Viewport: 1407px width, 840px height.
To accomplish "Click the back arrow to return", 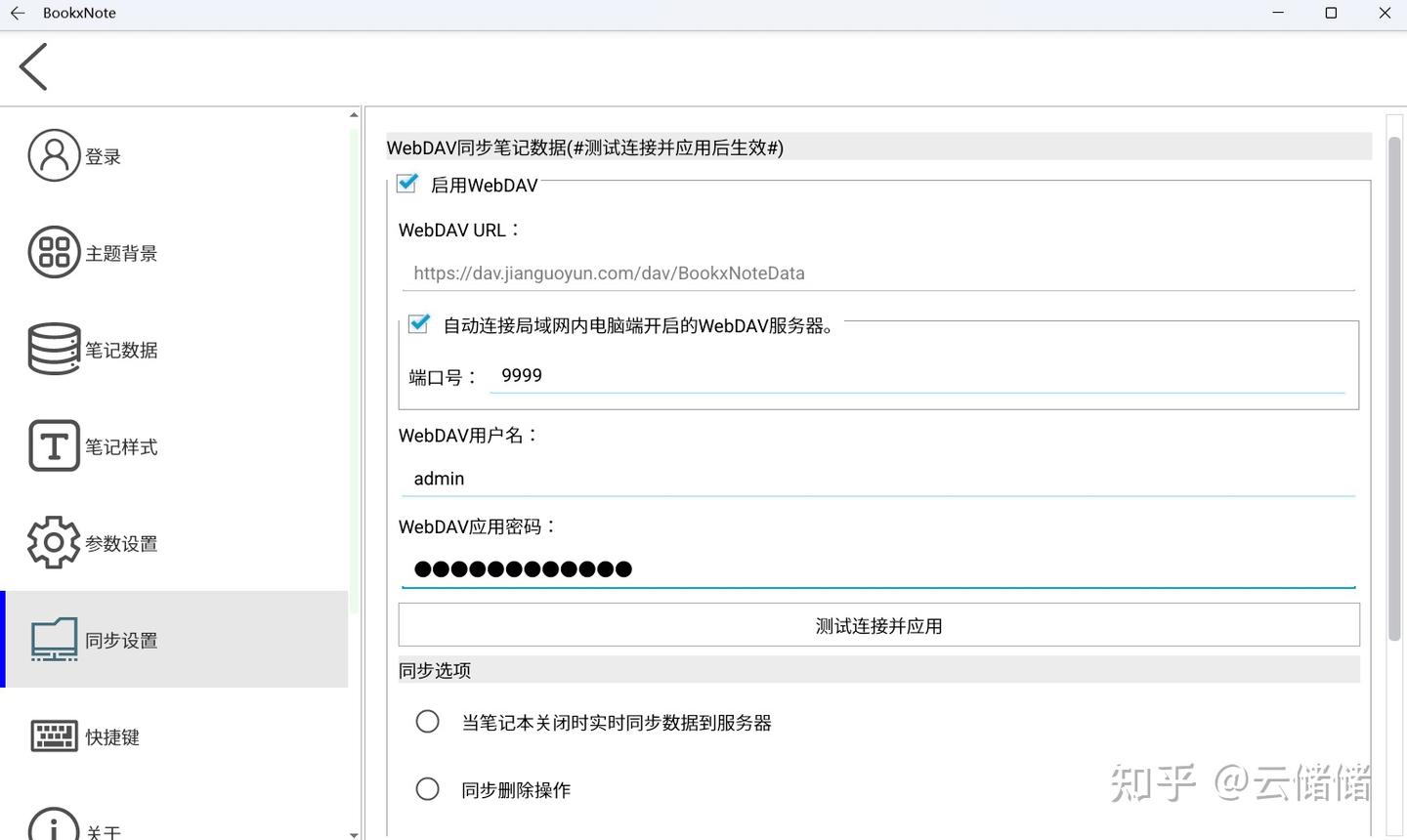I will pos(32,66).
